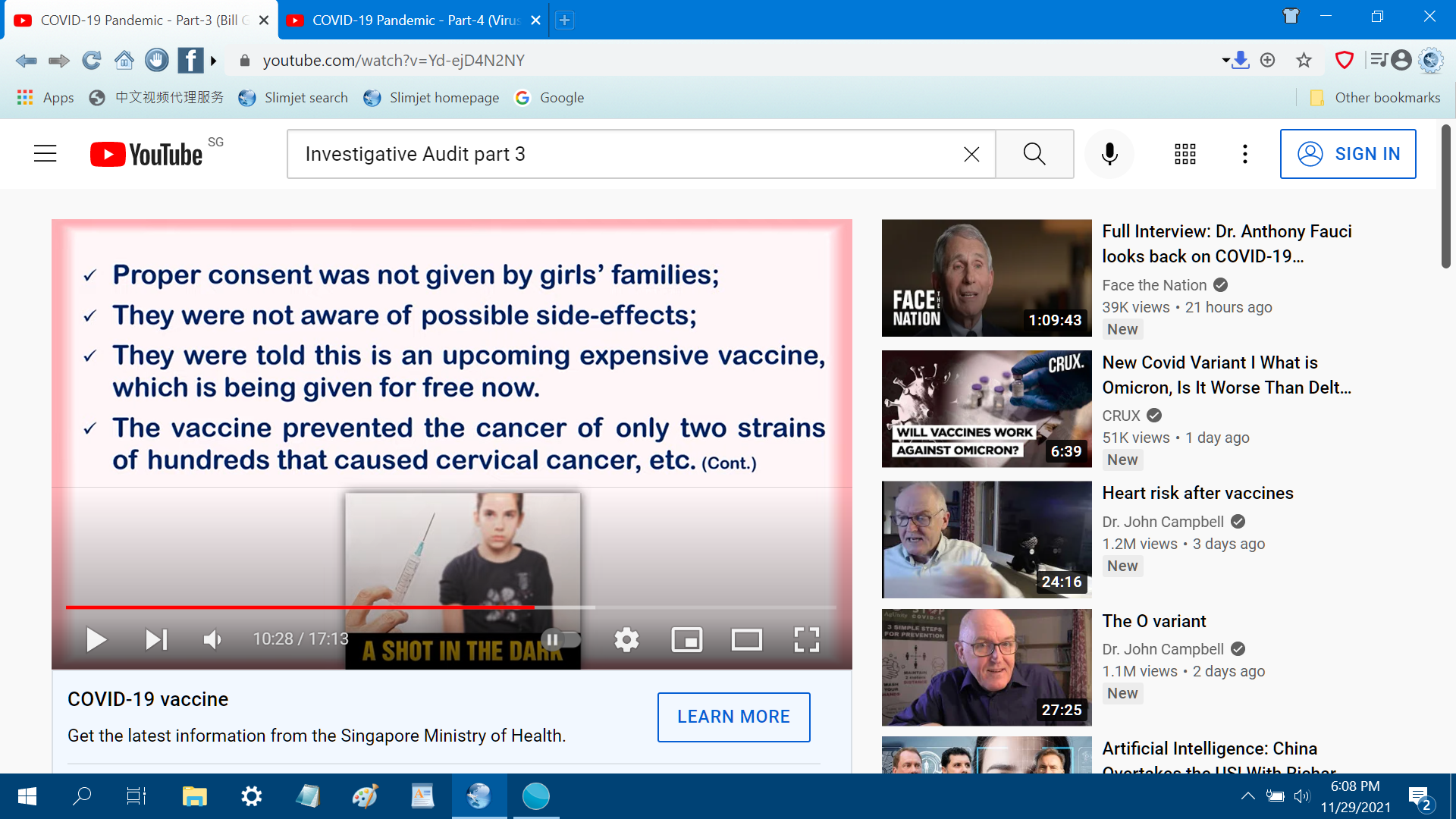This screenshot has height=819, width=1456.
Task: Open the YouTube apps grid
Action: tap(1185, 154)
